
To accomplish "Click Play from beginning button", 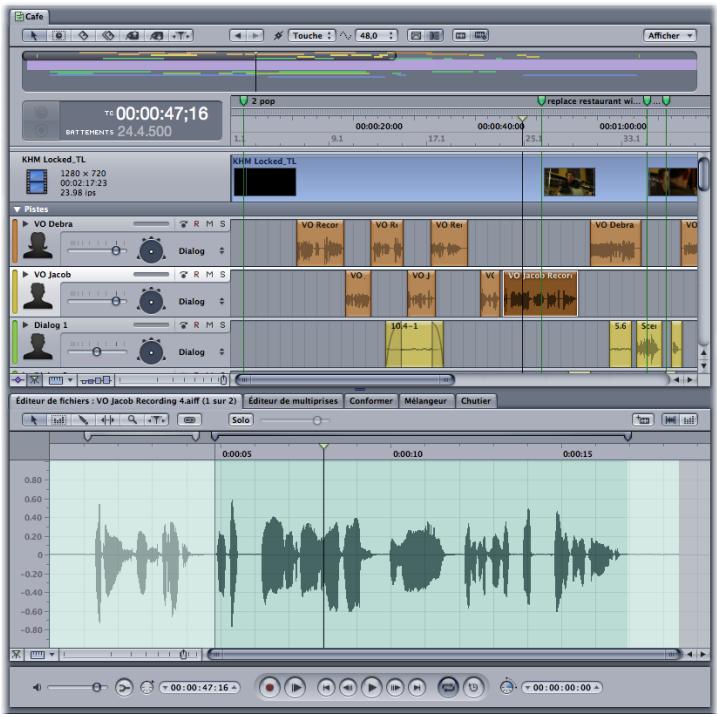I will 295,687.
